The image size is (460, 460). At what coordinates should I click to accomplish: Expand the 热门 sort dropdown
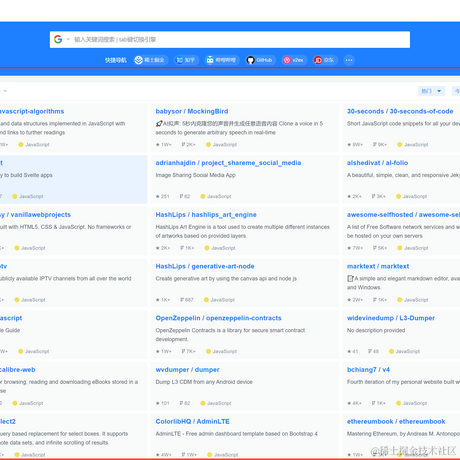[431, 91]
